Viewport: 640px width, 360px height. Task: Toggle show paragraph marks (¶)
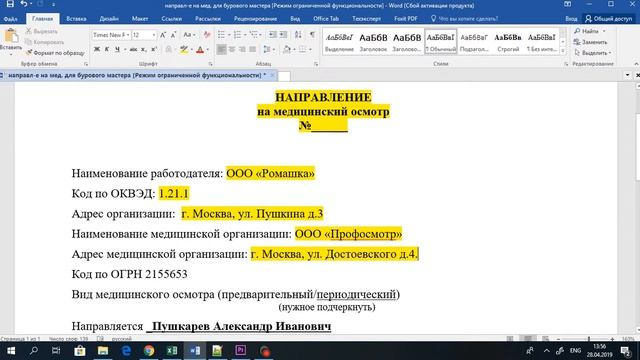[312, 35]
